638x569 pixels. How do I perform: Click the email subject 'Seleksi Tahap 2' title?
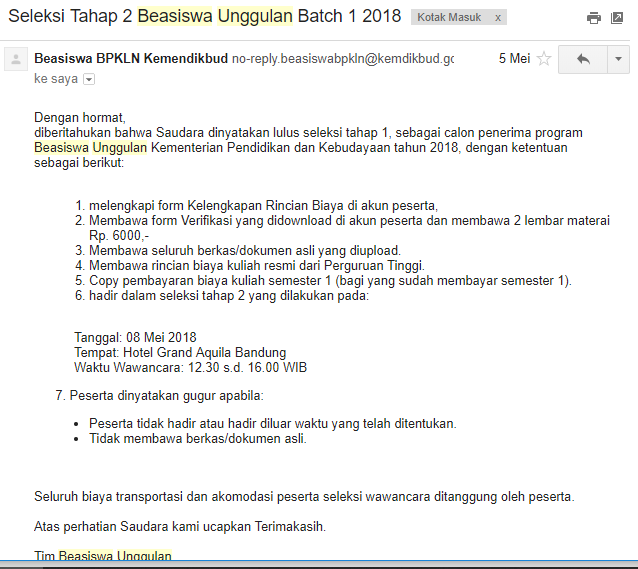coord(205,16)
